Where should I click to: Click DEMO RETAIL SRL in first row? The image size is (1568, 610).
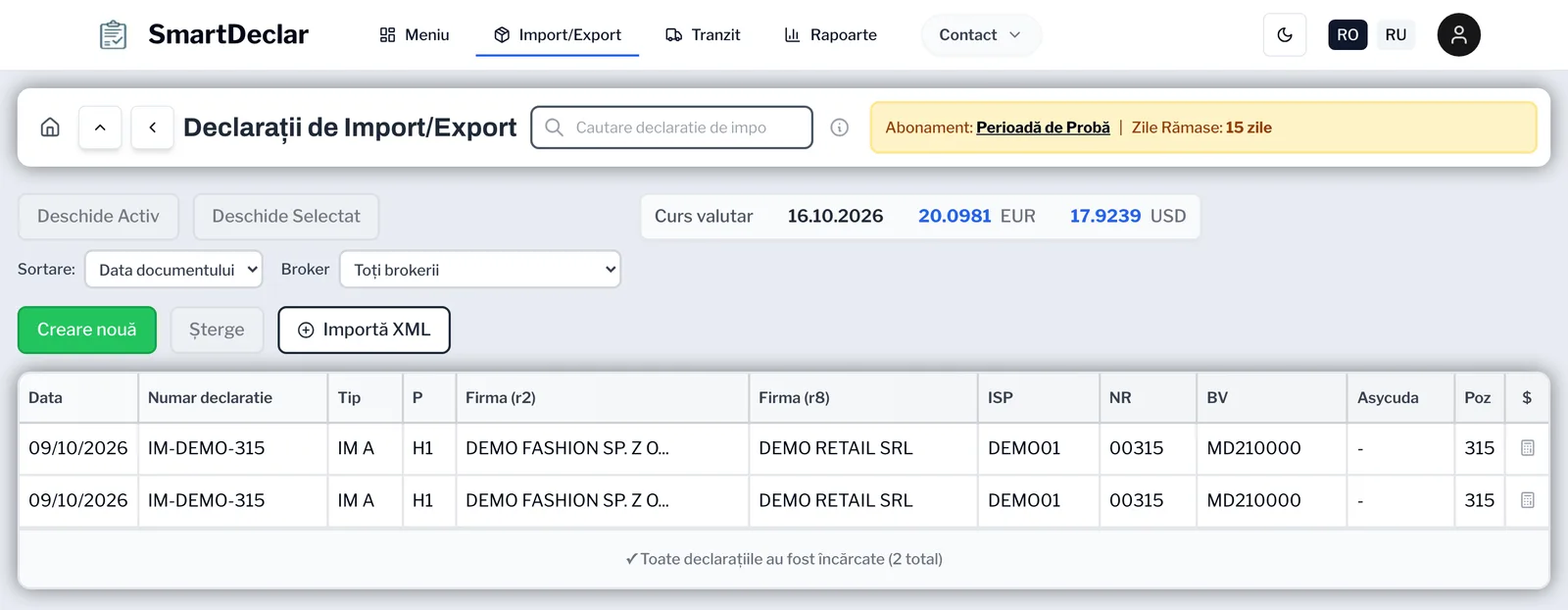tap(836, 448)
